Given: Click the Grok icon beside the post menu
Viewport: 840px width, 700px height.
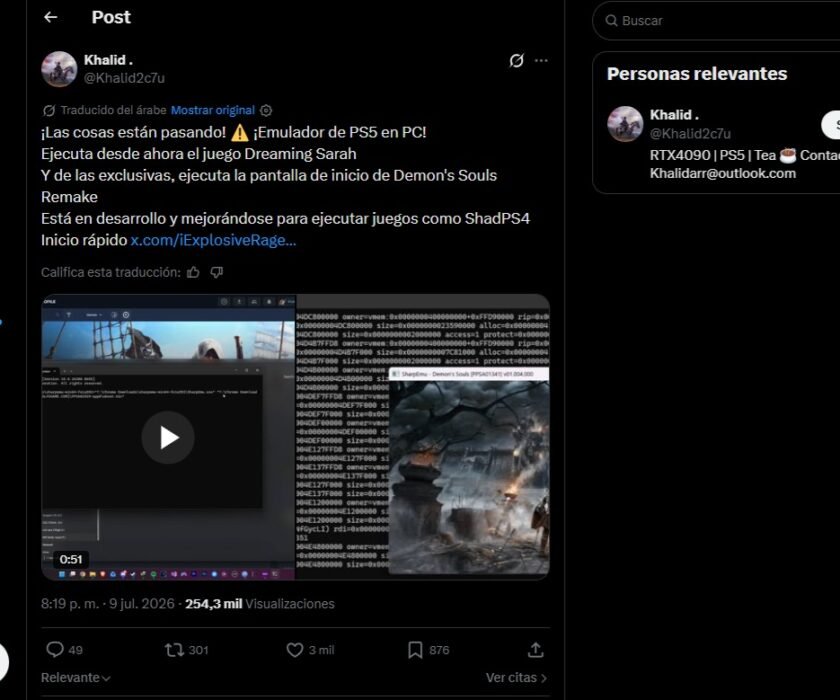Looking at the screenshot, I should click(x=516, y=61).
